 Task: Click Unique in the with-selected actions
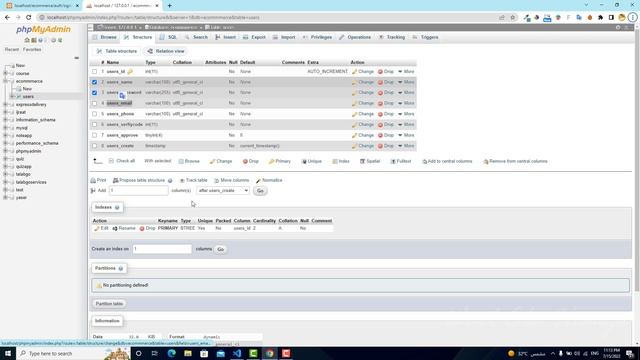click(311, 161)
